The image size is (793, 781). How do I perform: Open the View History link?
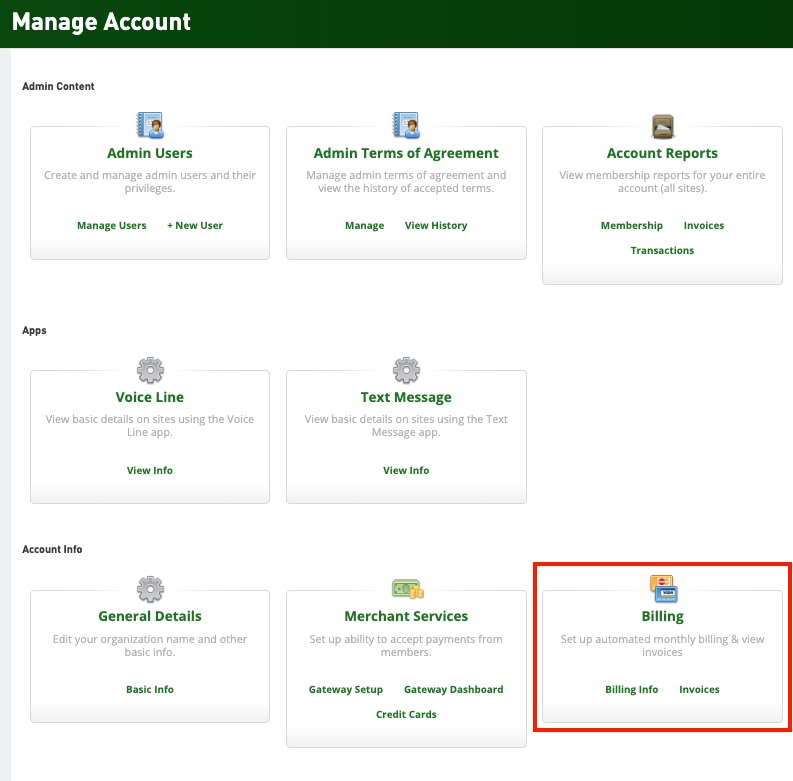click(x=435, y=226)
